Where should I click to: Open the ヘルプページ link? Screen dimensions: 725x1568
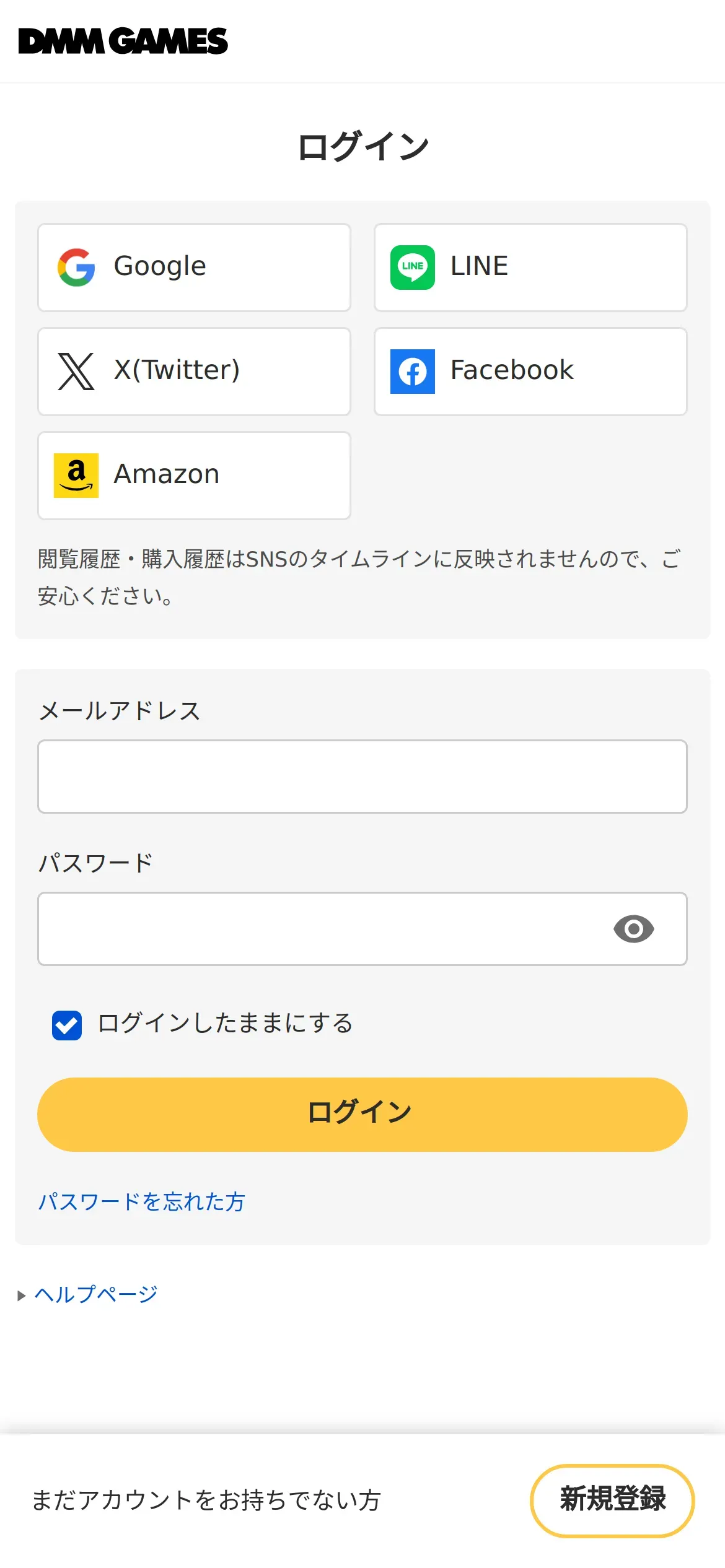click(x=97, y=1294)
